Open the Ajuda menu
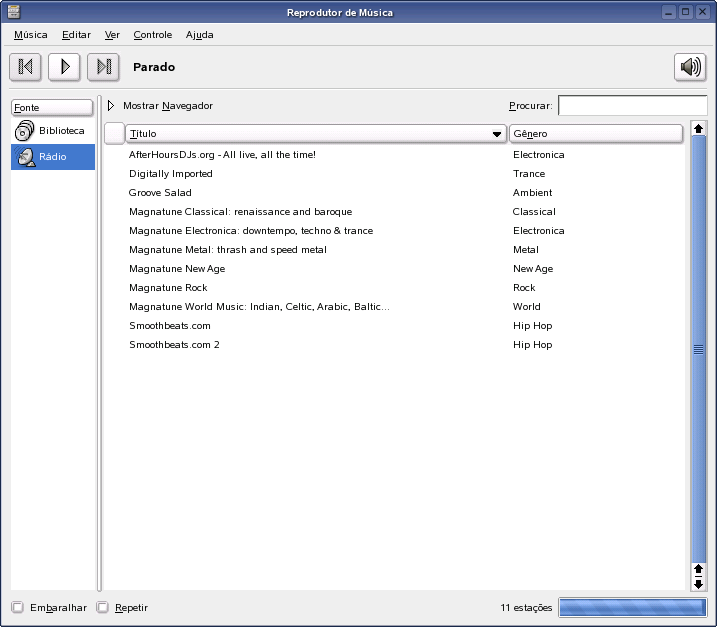The image size is (717, 627). tap(199, 35)
